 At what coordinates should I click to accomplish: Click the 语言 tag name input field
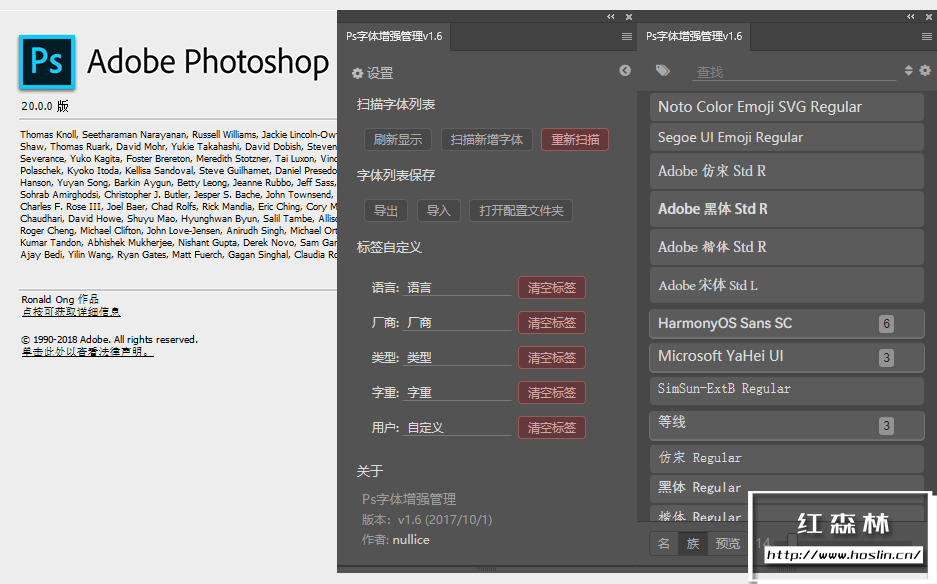457,288
